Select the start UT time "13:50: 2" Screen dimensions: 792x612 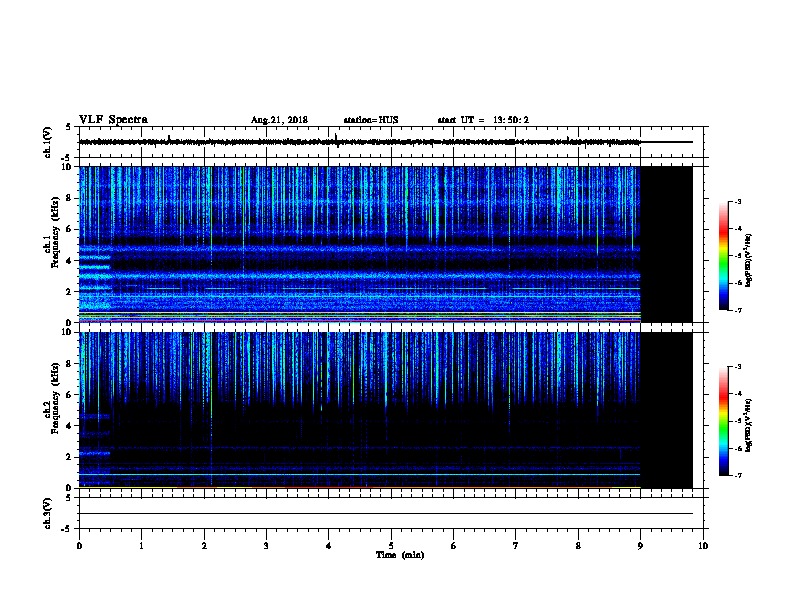pos(511,120)
